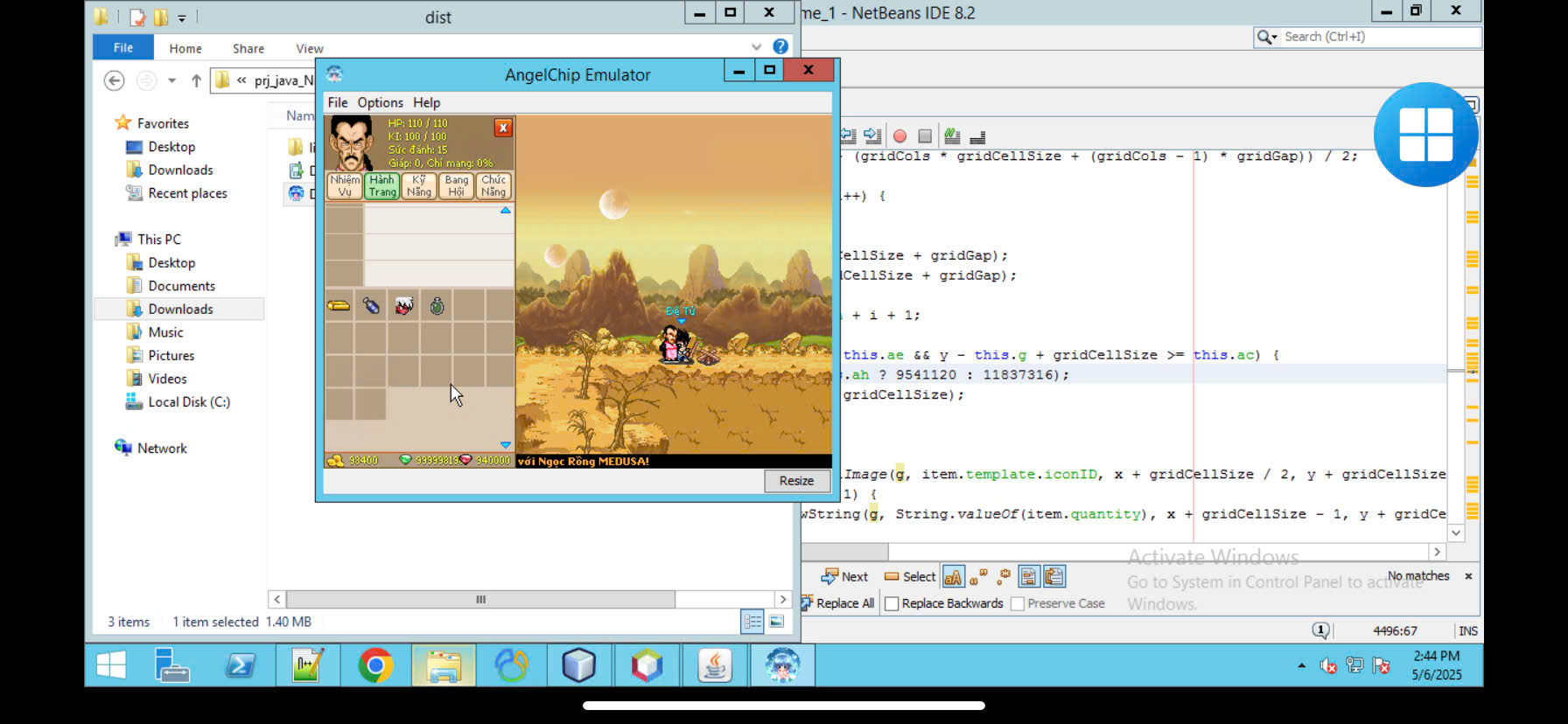1568x724 pixels.
Task: Open the Nhiệm Vụ tab
Action: click(345, 185)
